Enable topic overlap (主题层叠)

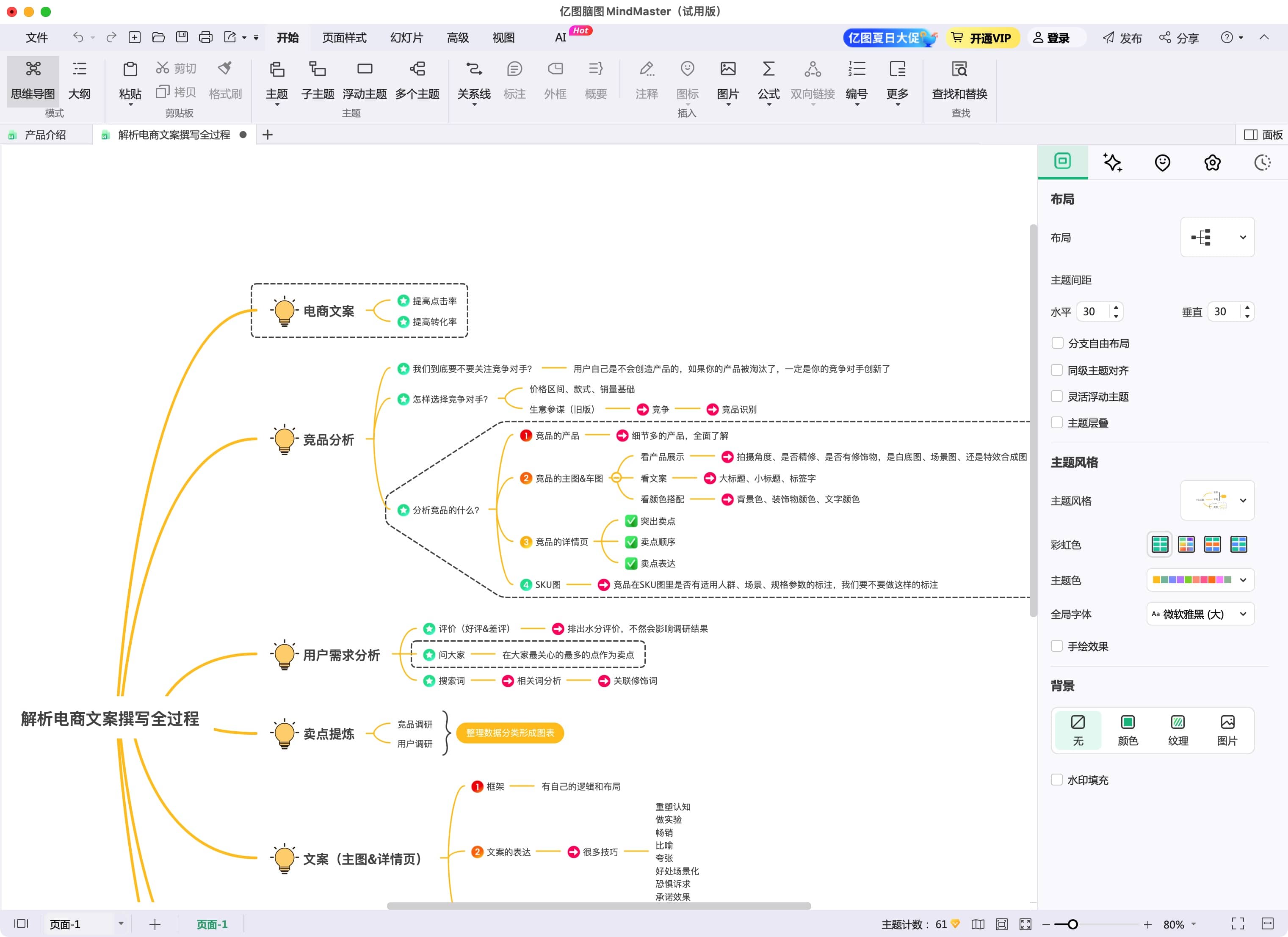[x=1057, y=422]
